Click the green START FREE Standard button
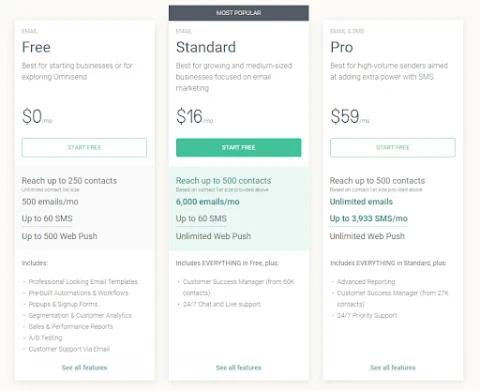The width and height of the screenshot is (480, 391). 239,148
